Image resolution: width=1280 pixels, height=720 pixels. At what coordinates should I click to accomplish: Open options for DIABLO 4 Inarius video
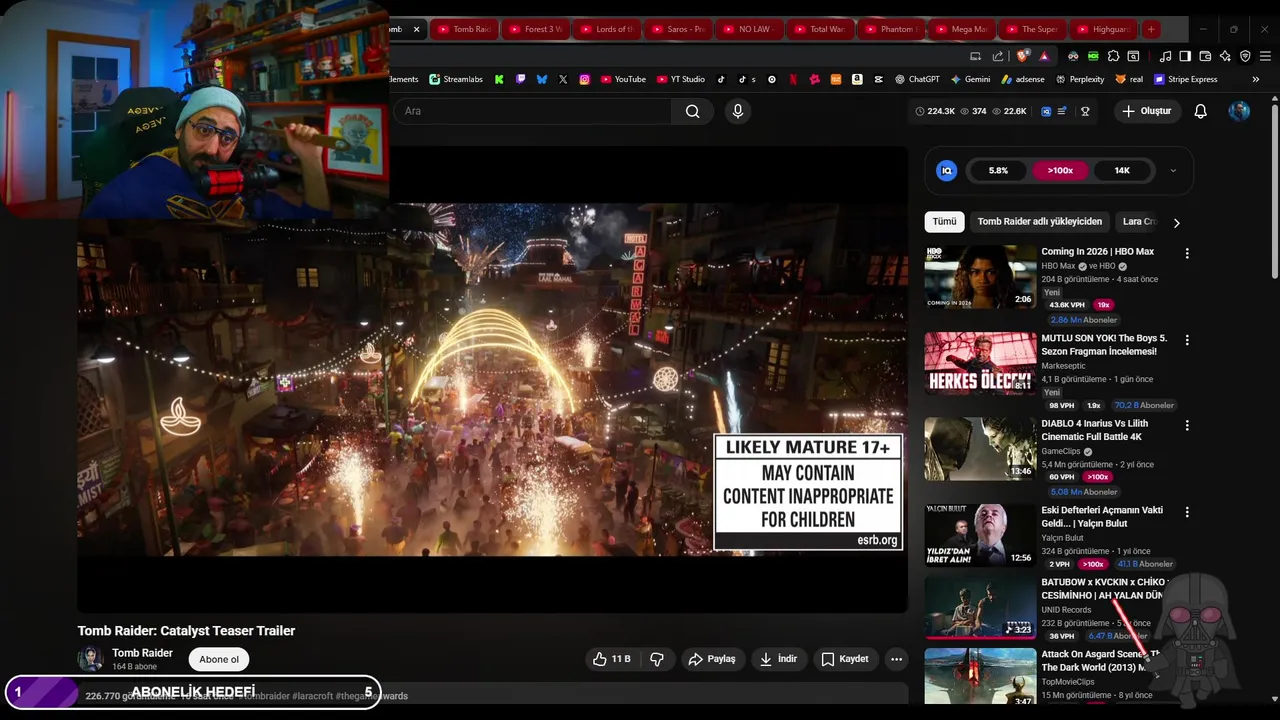(x=1187, y=425)
